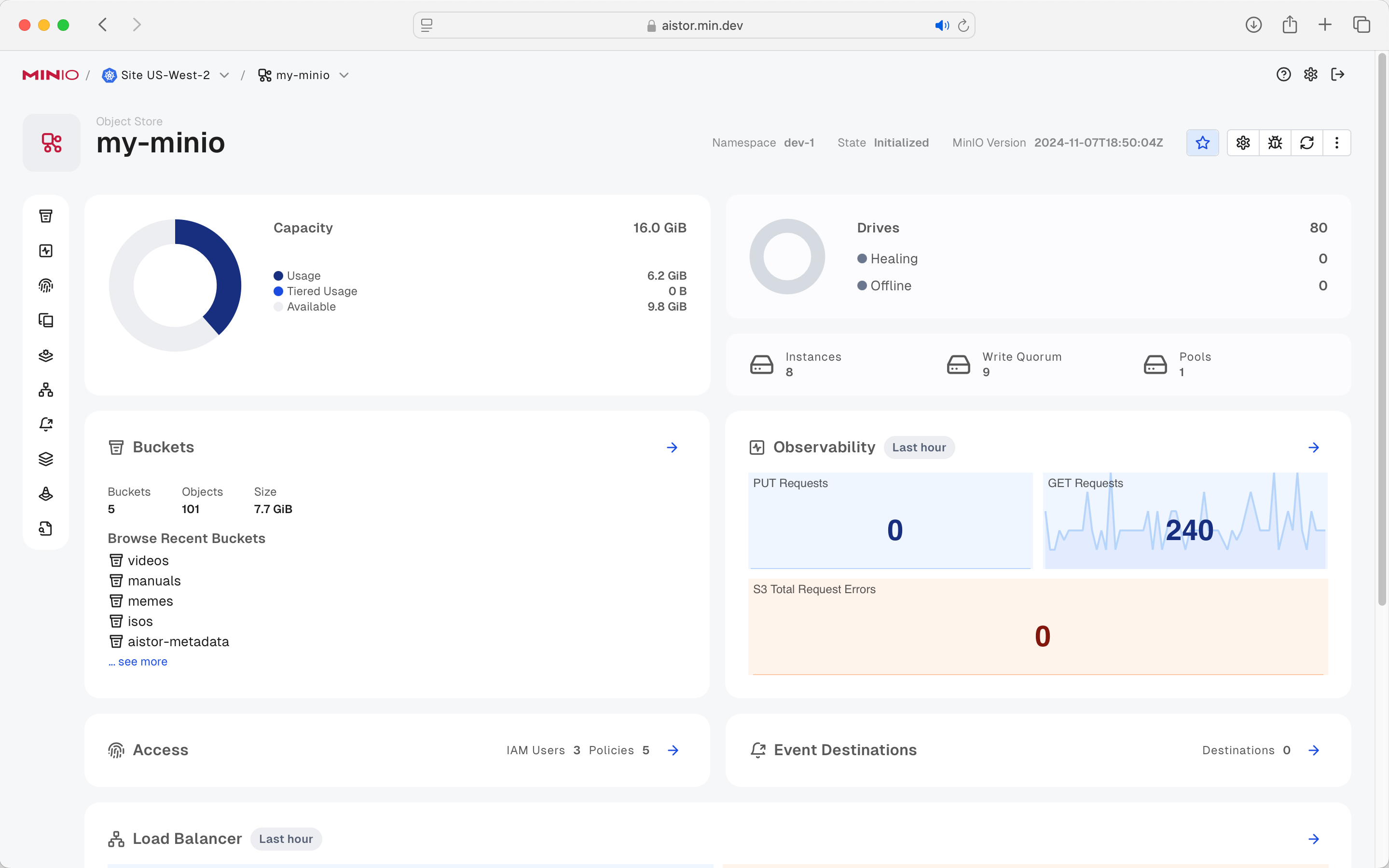Click the bug diagnostics button
1389x868 pixels.
(1275, 142)
